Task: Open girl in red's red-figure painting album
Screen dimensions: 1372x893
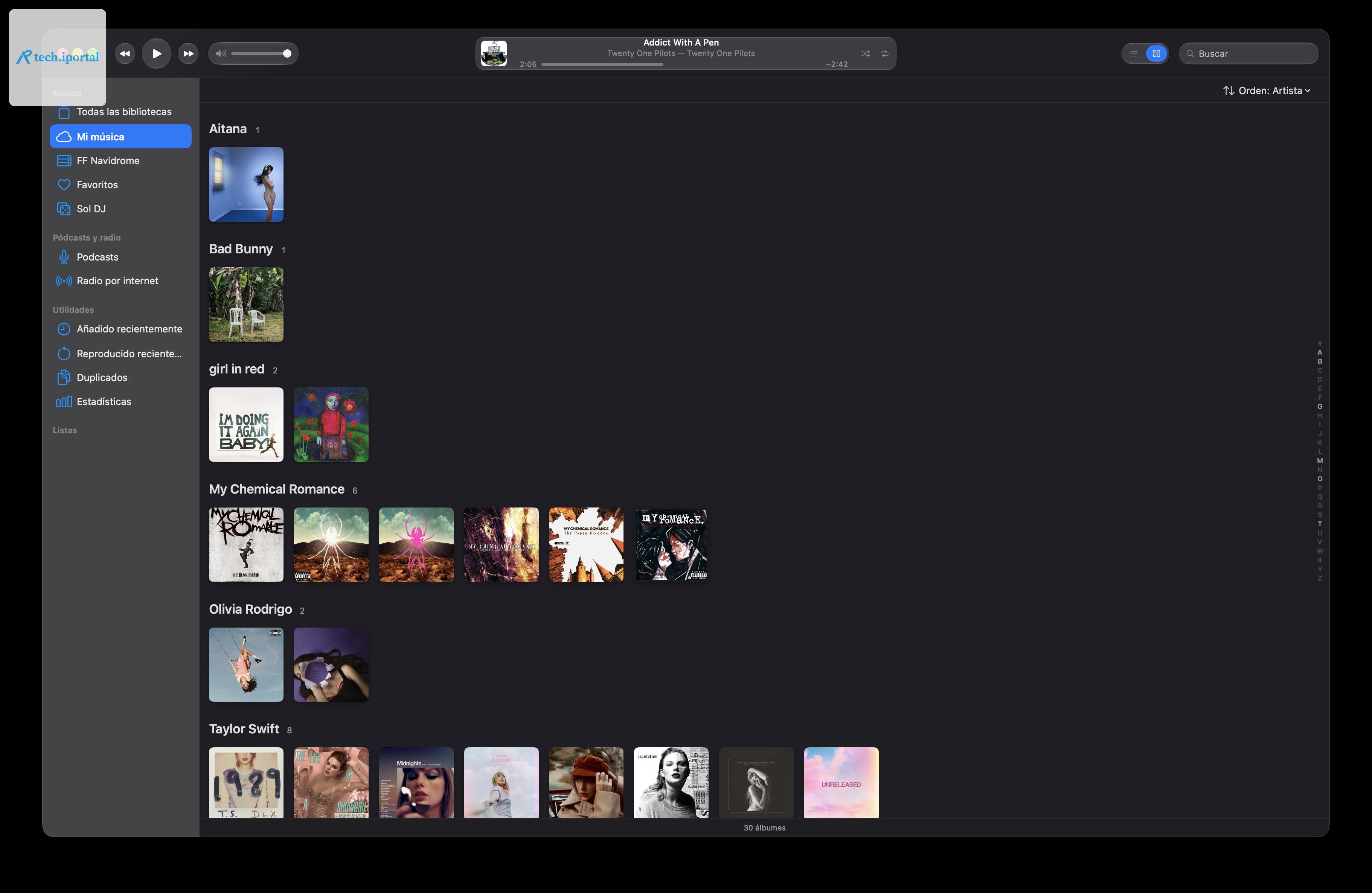Action: tap(331, 425)
